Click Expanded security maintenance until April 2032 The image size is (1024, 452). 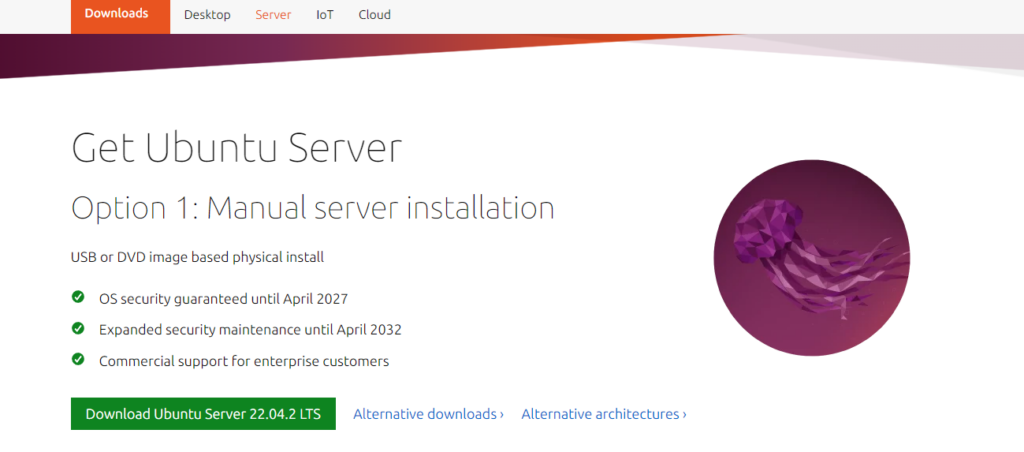pos(250,330)
